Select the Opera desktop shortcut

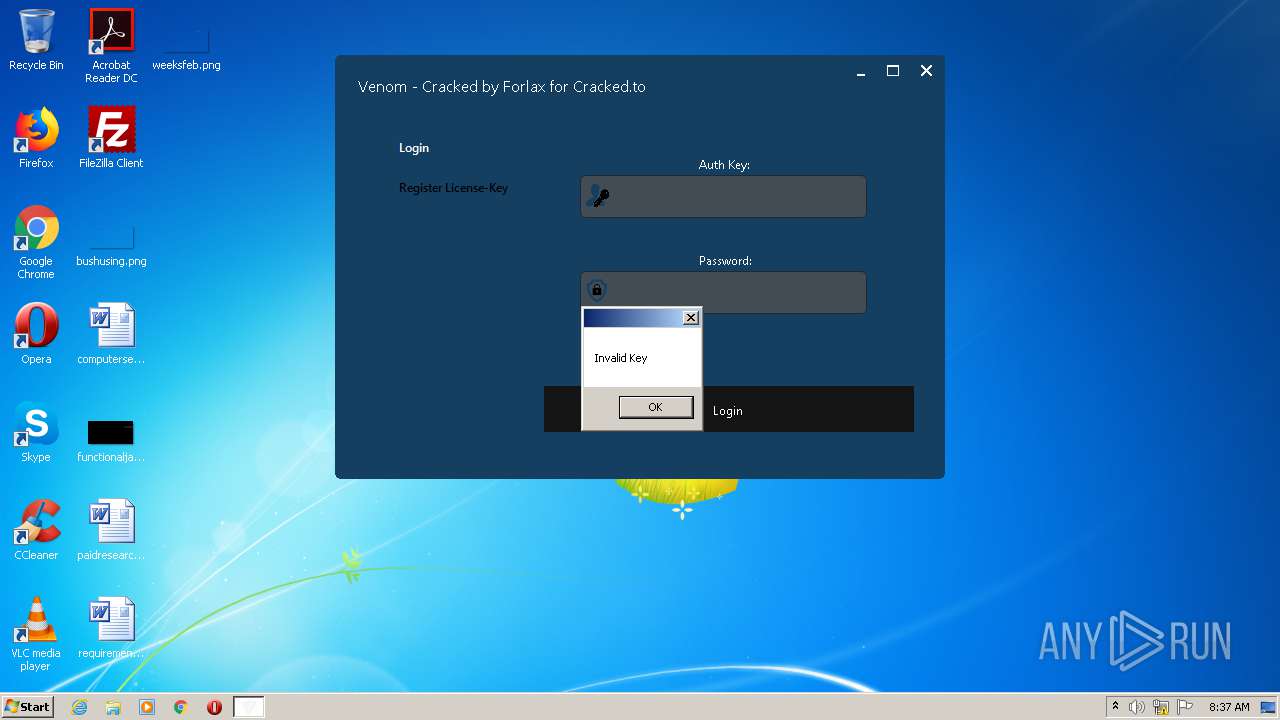coord(36,334)
